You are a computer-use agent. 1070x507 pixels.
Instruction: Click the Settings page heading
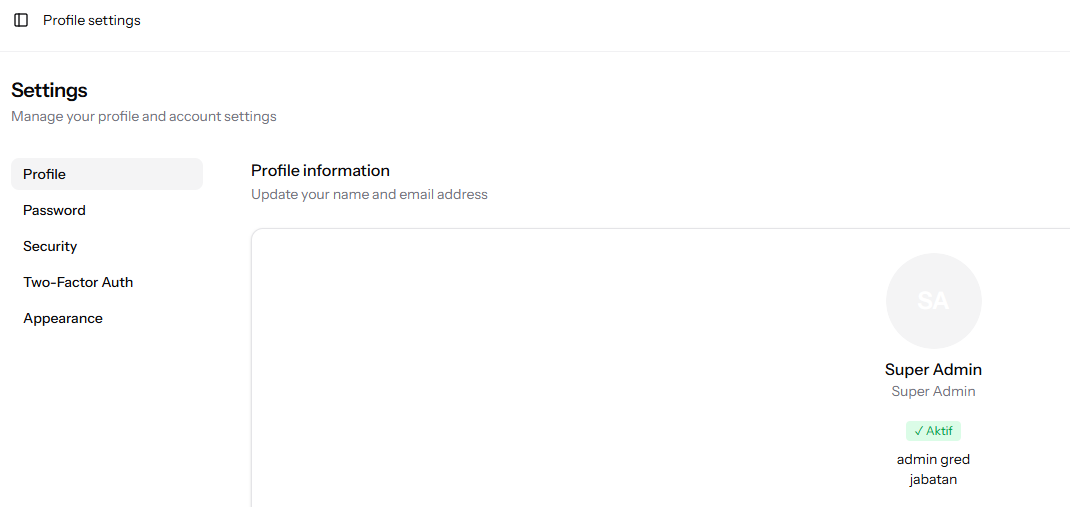pos(49,90)
